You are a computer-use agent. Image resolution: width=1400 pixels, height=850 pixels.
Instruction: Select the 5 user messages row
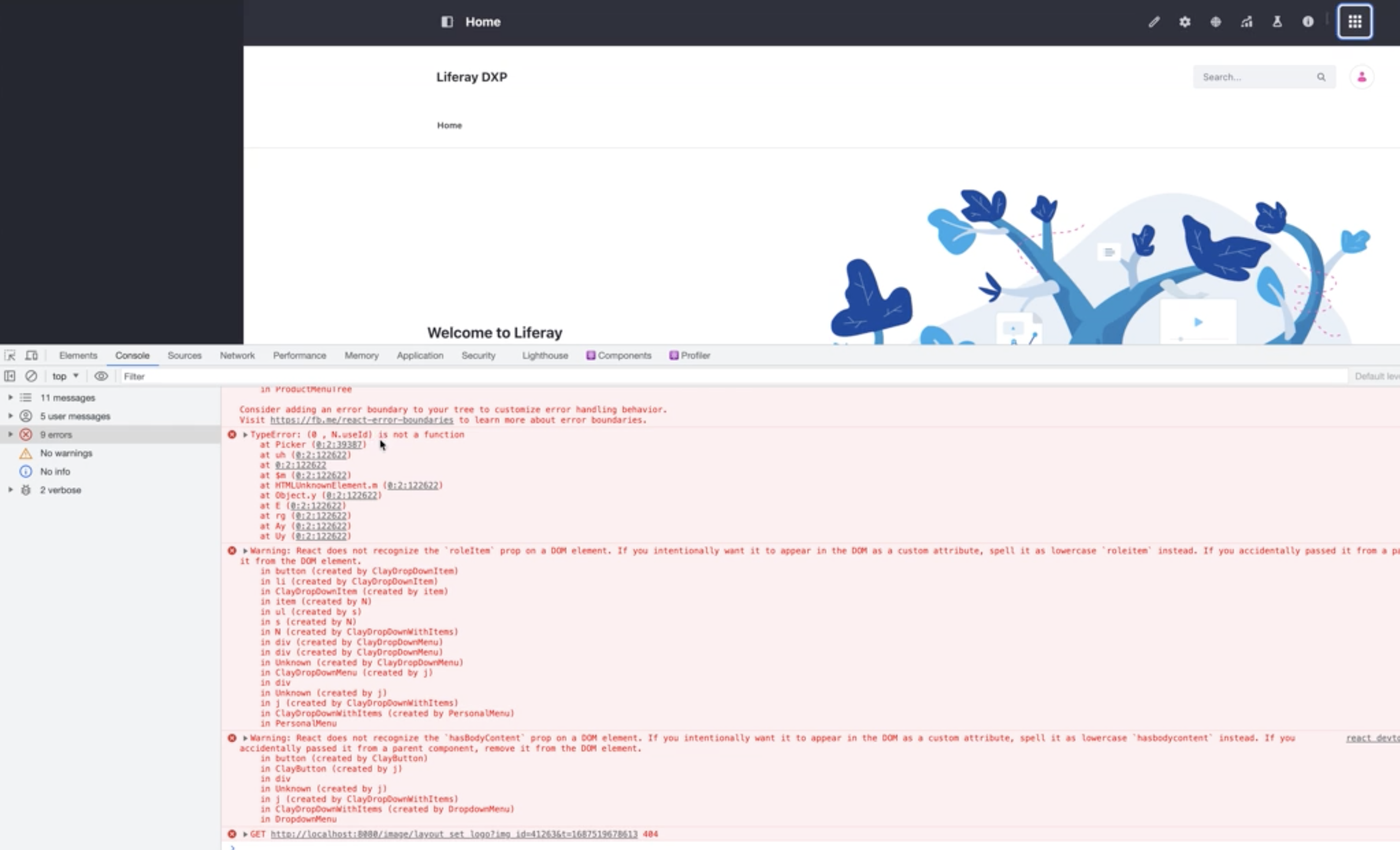[x=110, y=416]
